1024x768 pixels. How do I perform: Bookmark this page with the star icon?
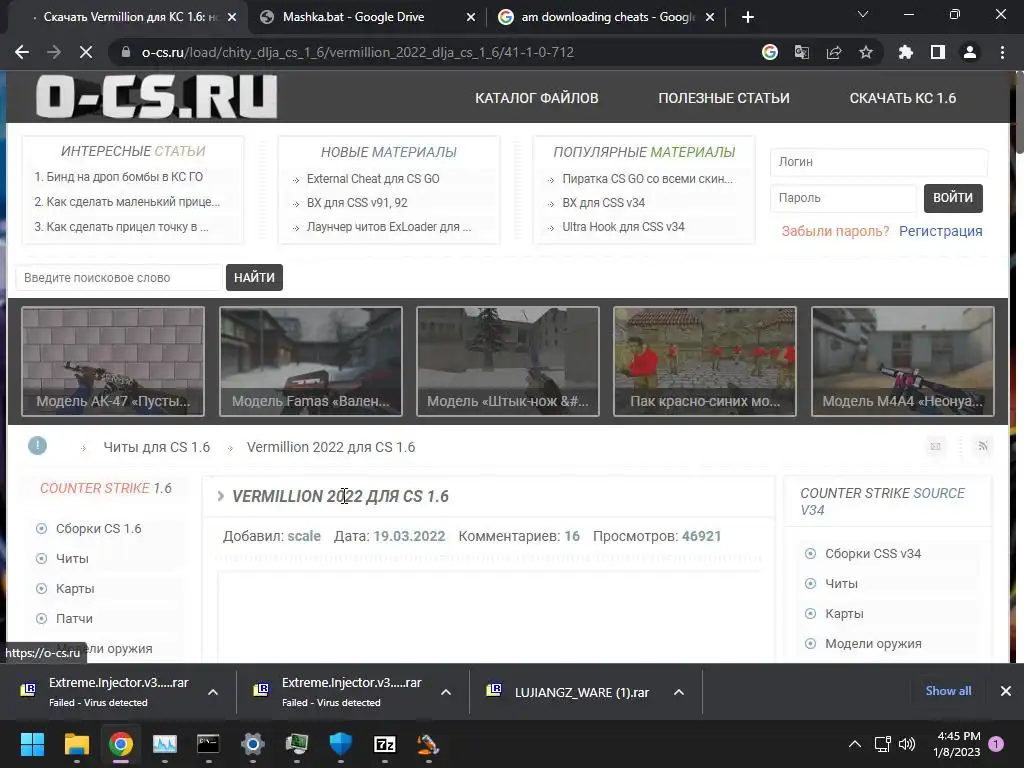pos(866,52)
